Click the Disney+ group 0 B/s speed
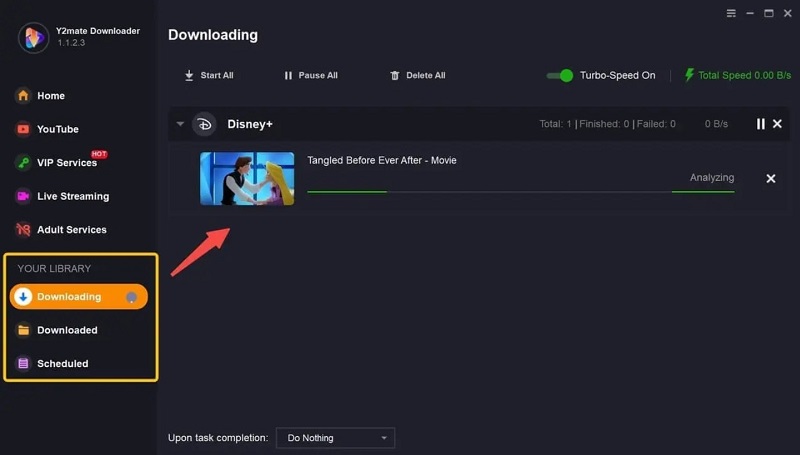This screenshot has width=800, height=455. (716, 124)
